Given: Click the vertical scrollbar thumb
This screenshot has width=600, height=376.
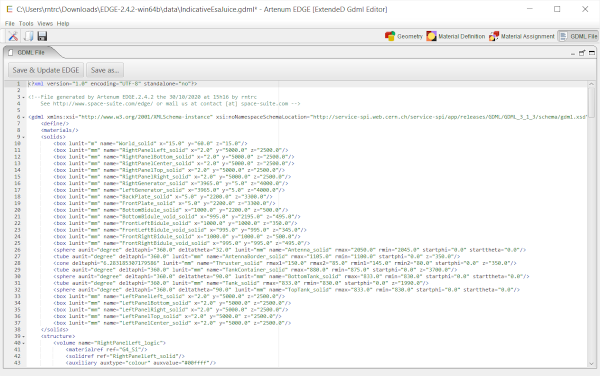Looking at the screenshot, I should click(x=592, y=103).
